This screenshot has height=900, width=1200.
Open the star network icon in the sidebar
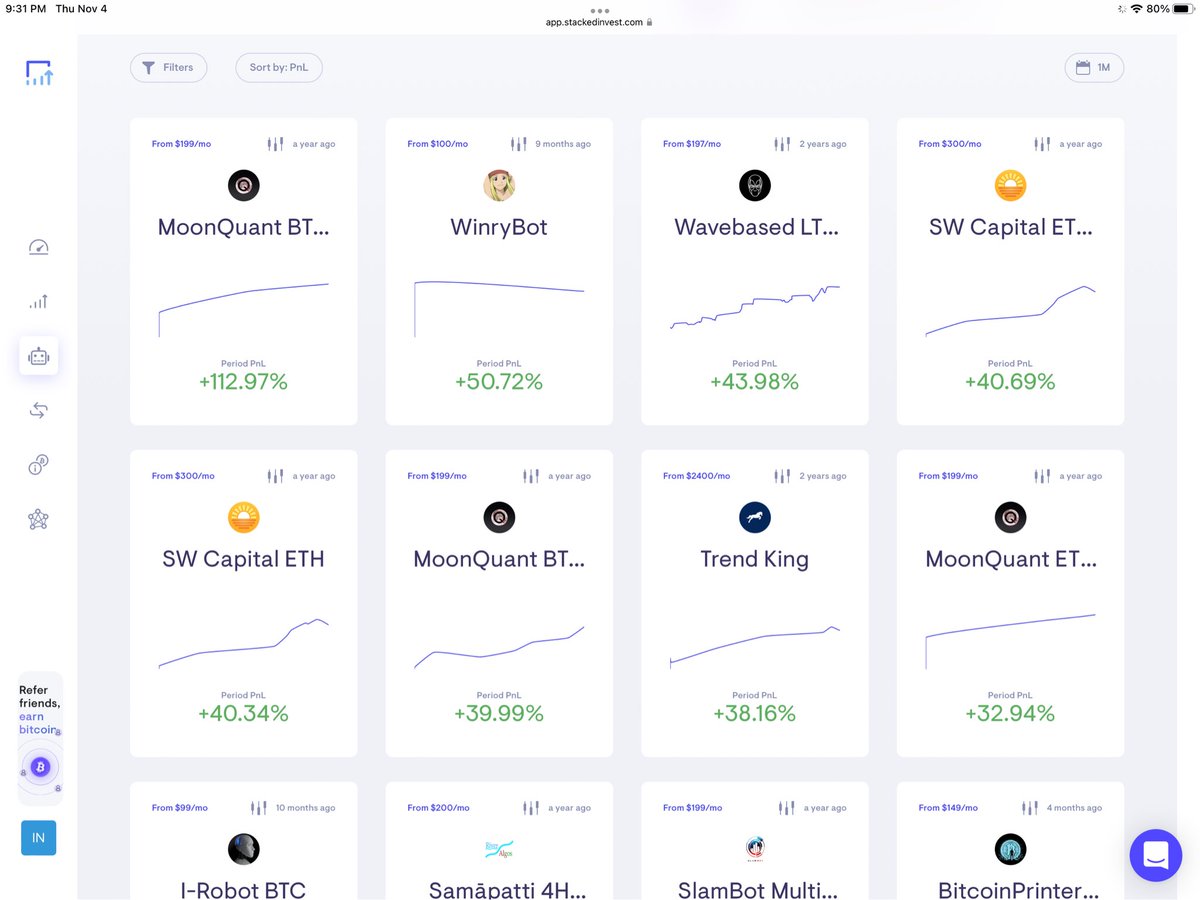(39, 519)
